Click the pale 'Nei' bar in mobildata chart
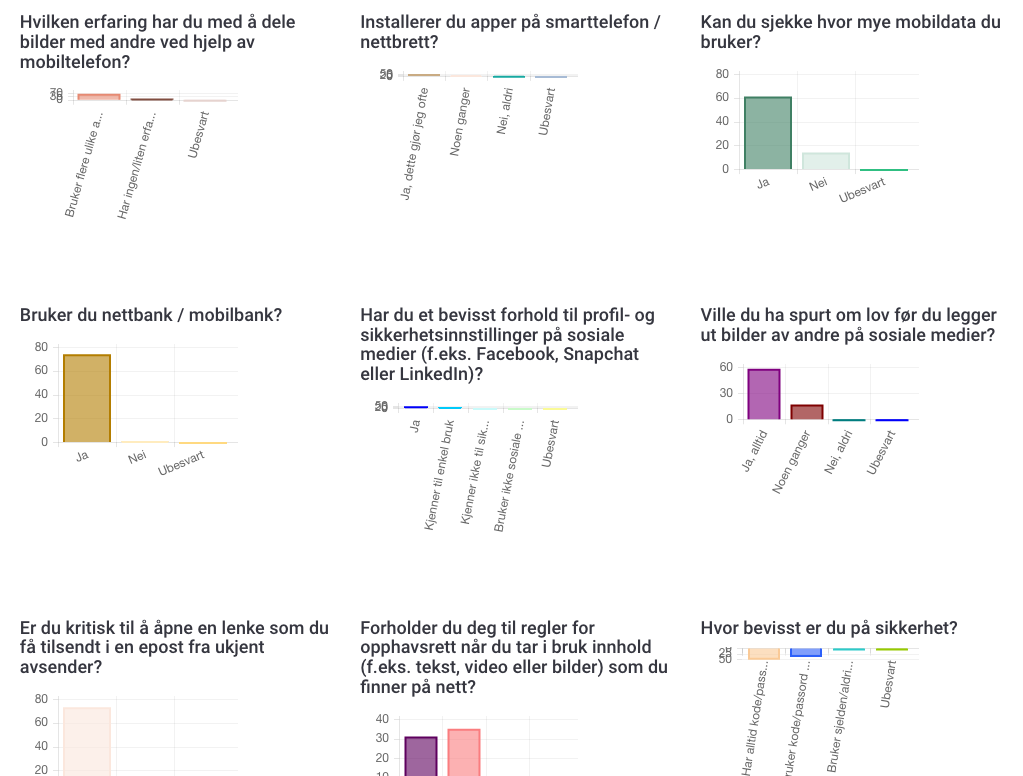 click(x=825, y=161)
